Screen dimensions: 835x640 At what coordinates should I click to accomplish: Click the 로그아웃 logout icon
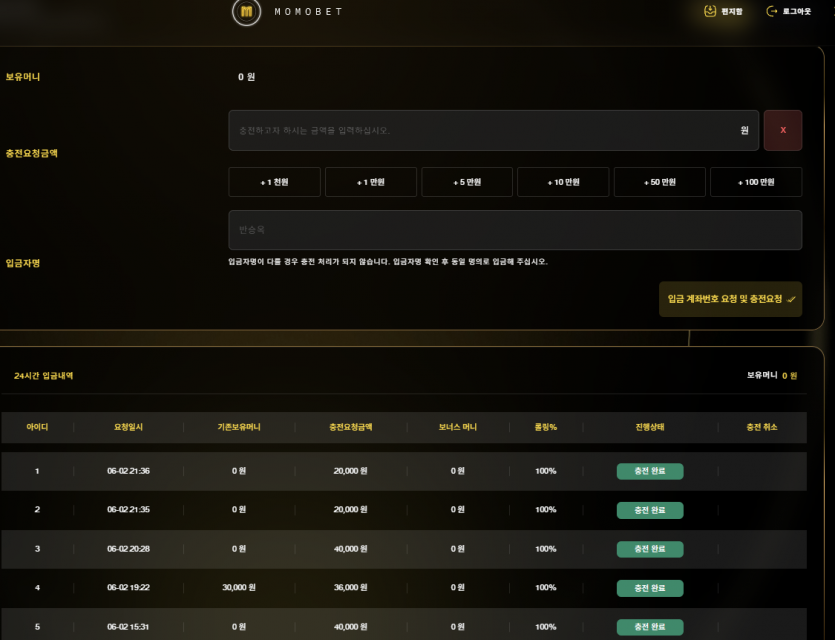click(x=771, y=11)
